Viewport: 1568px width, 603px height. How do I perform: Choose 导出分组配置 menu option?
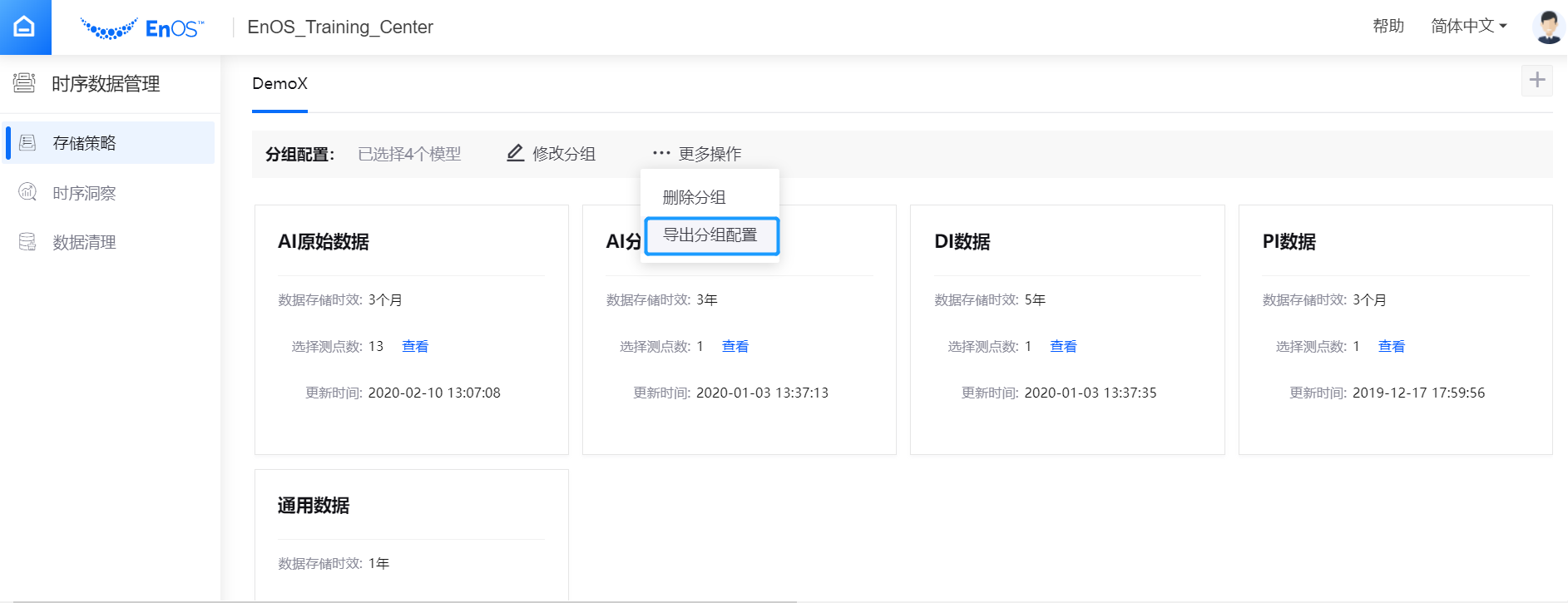point(710,235)
